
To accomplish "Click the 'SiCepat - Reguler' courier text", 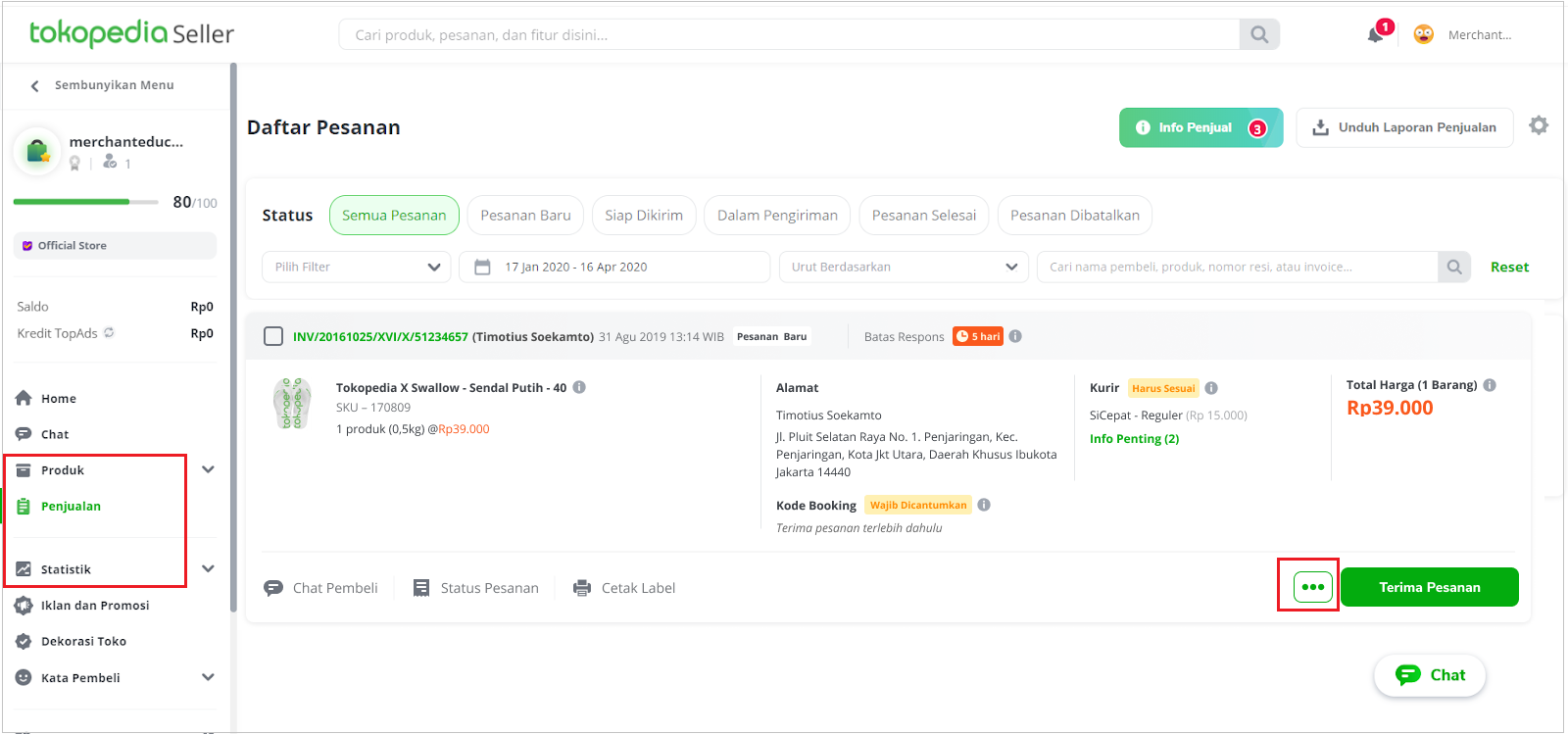I will pos(1136,416).
